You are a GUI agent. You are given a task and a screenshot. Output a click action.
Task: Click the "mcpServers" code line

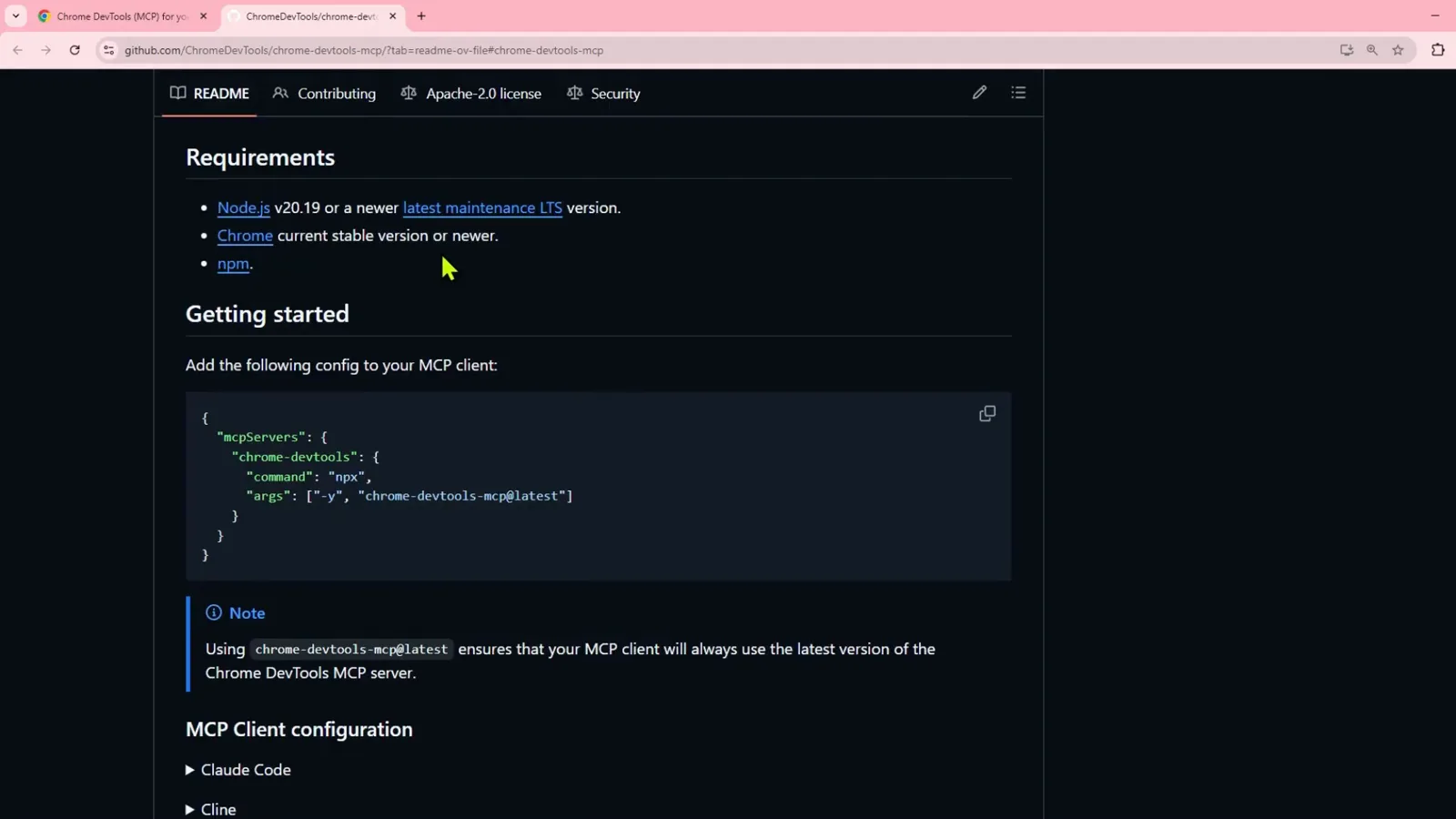click(272, 438)
